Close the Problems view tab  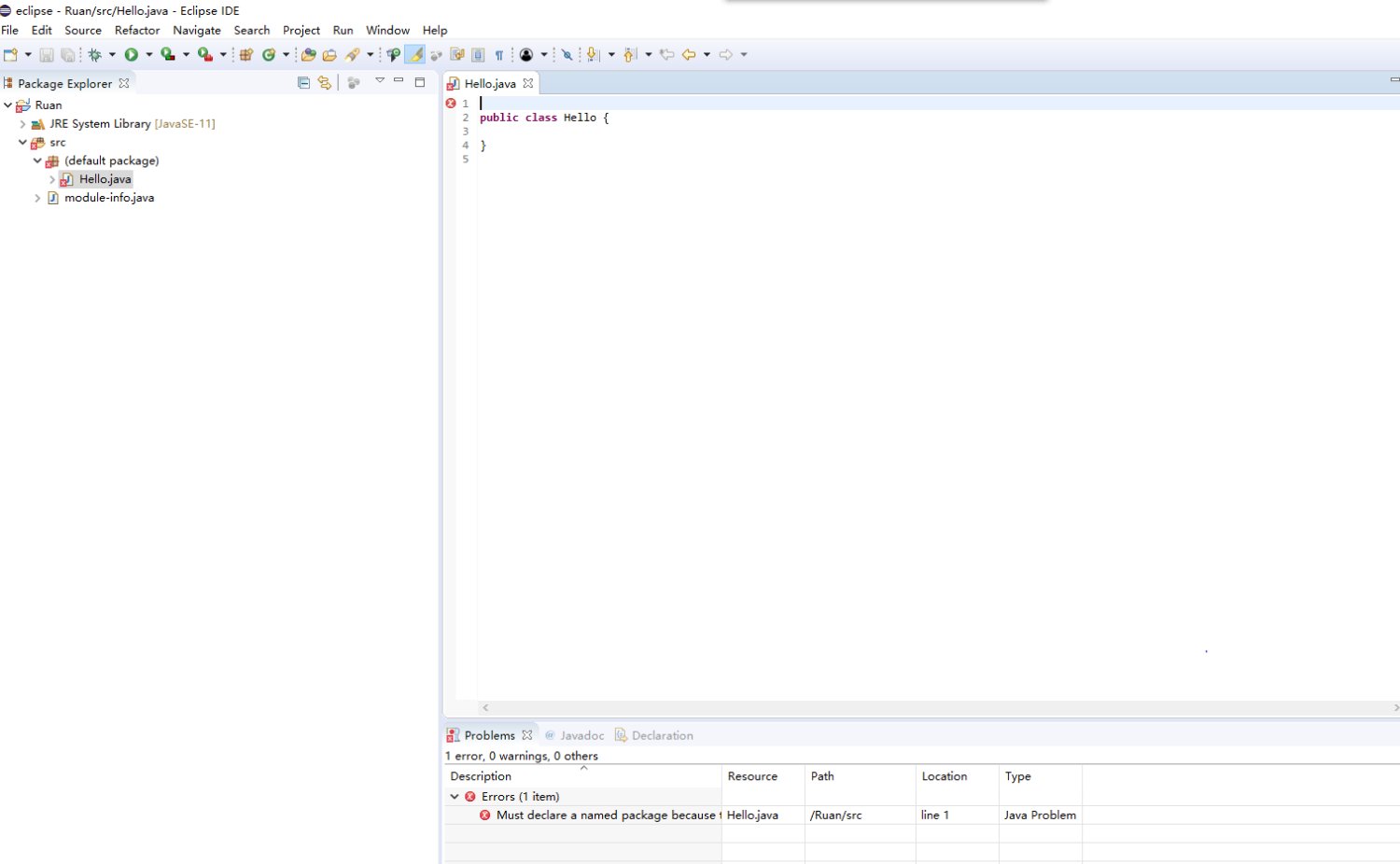(x=527, y=735)
